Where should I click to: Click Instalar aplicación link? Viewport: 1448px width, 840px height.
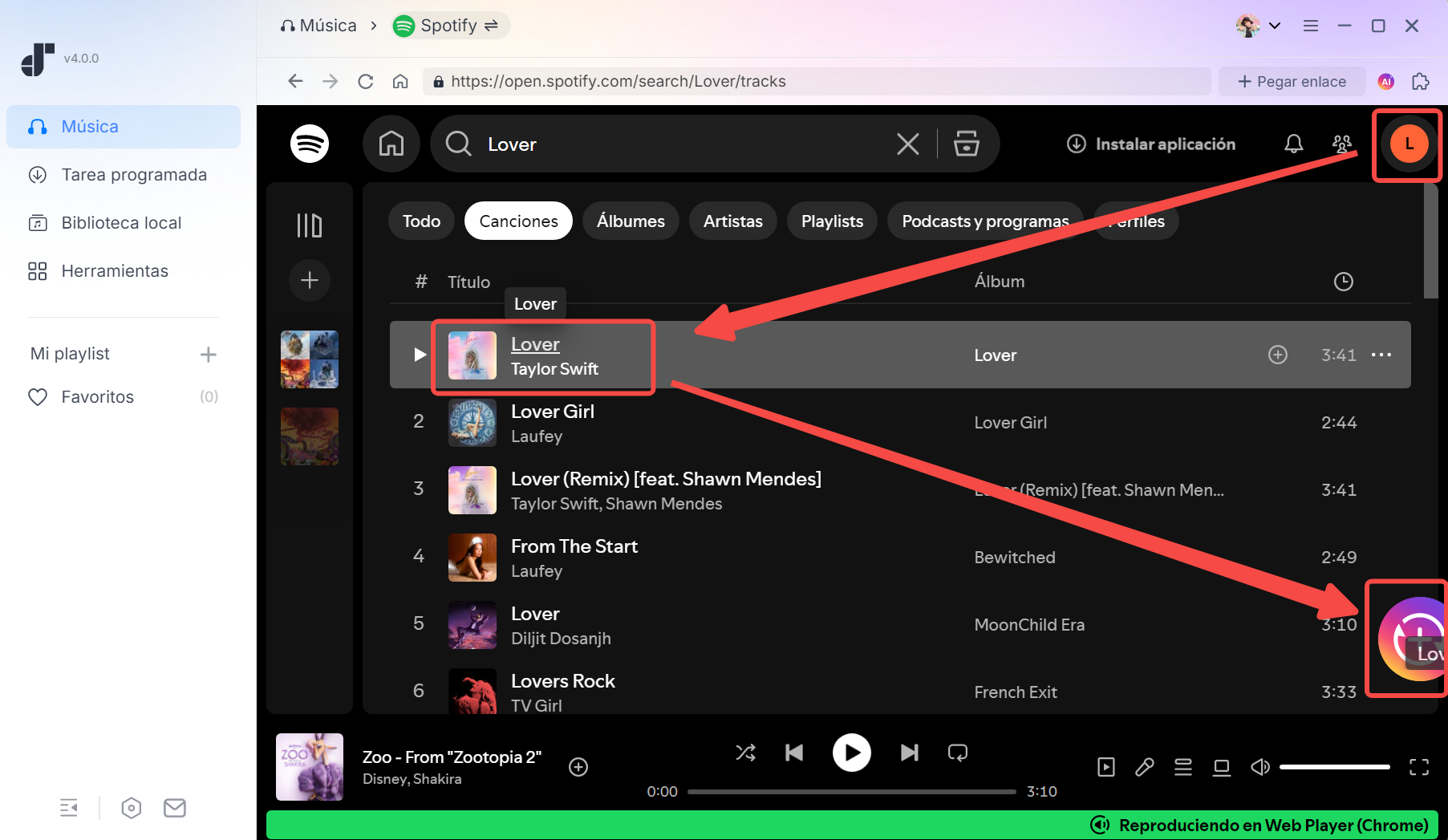pyautogui.click(x=1151, y=144)
